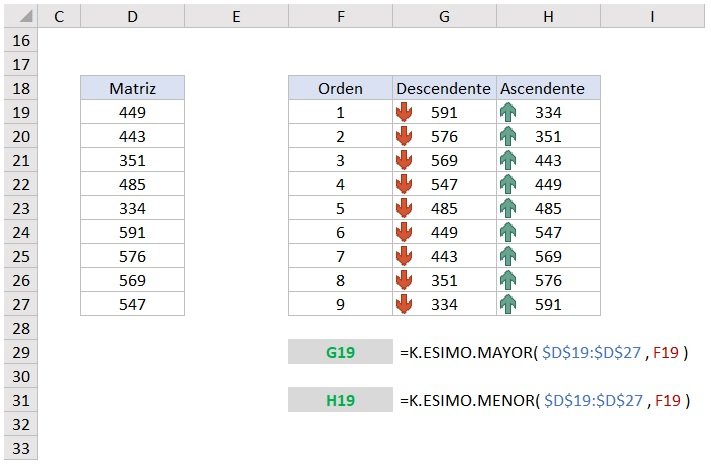
Task: Select row 22 header
Action: tap(21, 184)
